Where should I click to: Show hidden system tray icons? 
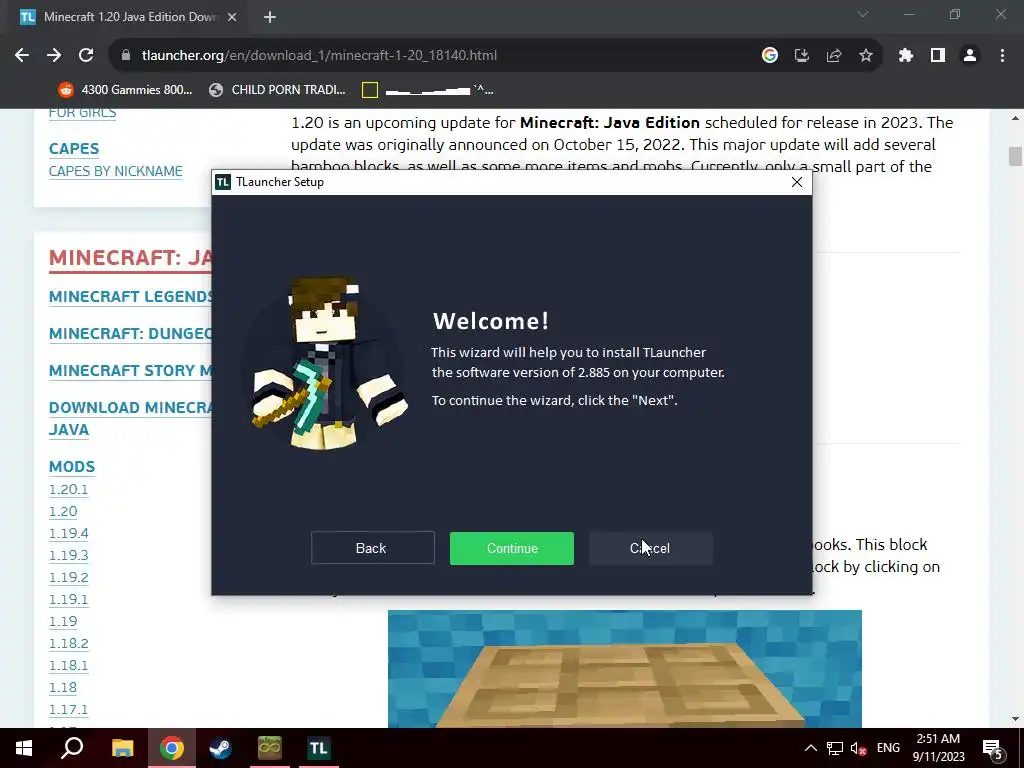tap(810, 748)
